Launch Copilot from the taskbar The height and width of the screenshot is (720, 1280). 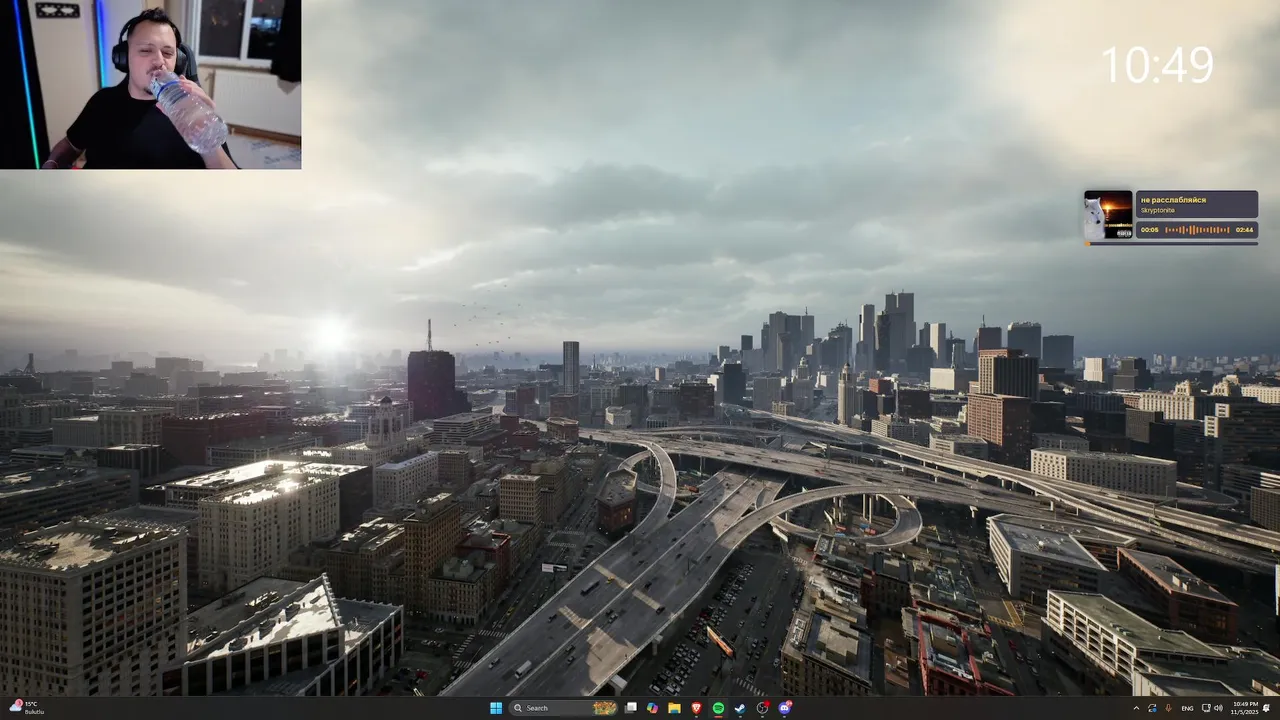coord(652,708)
